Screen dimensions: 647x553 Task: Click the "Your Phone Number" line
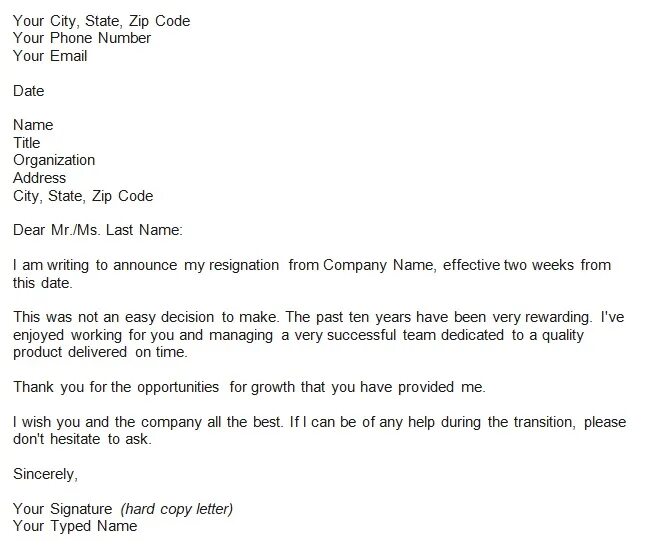coord(82,38)
